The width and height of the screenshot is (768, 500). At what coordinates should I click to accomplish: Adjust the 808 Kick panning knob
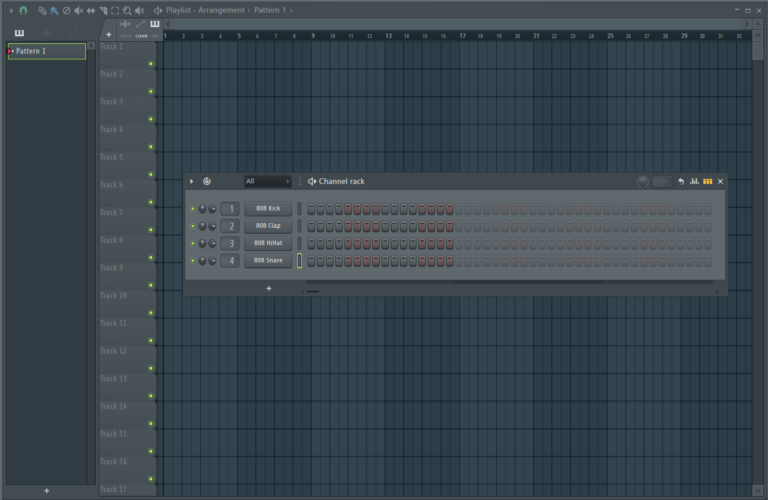coord(202,209)
